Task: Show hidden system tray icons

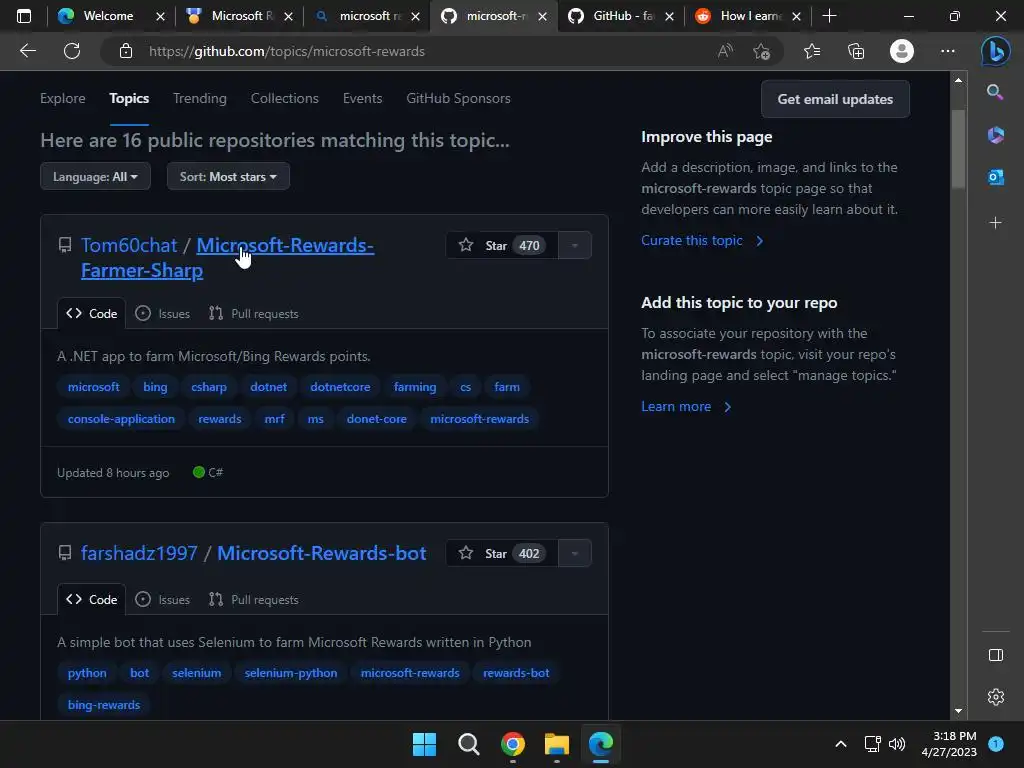Action: (841, 744)
